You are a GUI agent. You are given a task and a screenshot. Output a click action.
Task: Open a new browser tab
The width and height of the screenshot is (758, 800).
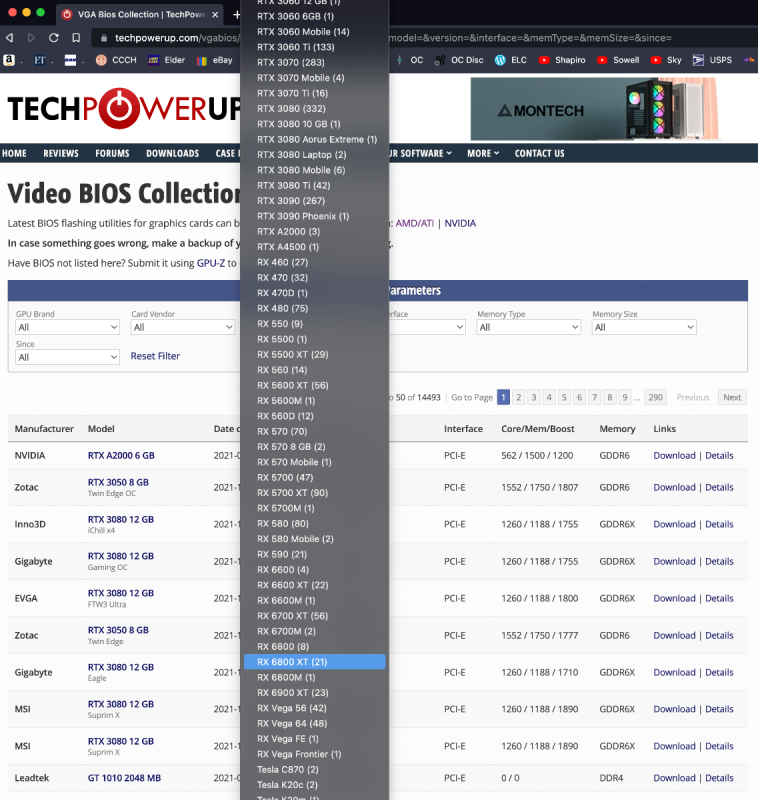tap(236, 14)
